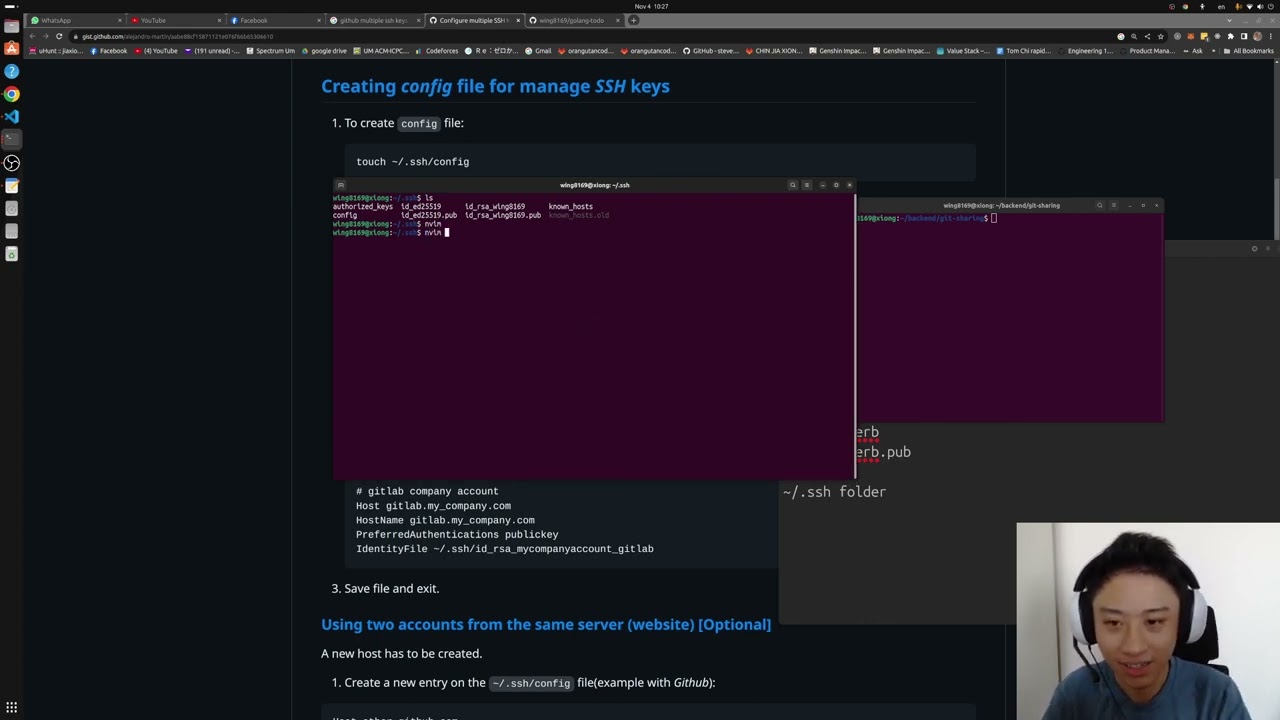This screenshot has width=1280, height=720.
Task: Open the Chrome profile avatar
Action: [x=1256, y=36]
